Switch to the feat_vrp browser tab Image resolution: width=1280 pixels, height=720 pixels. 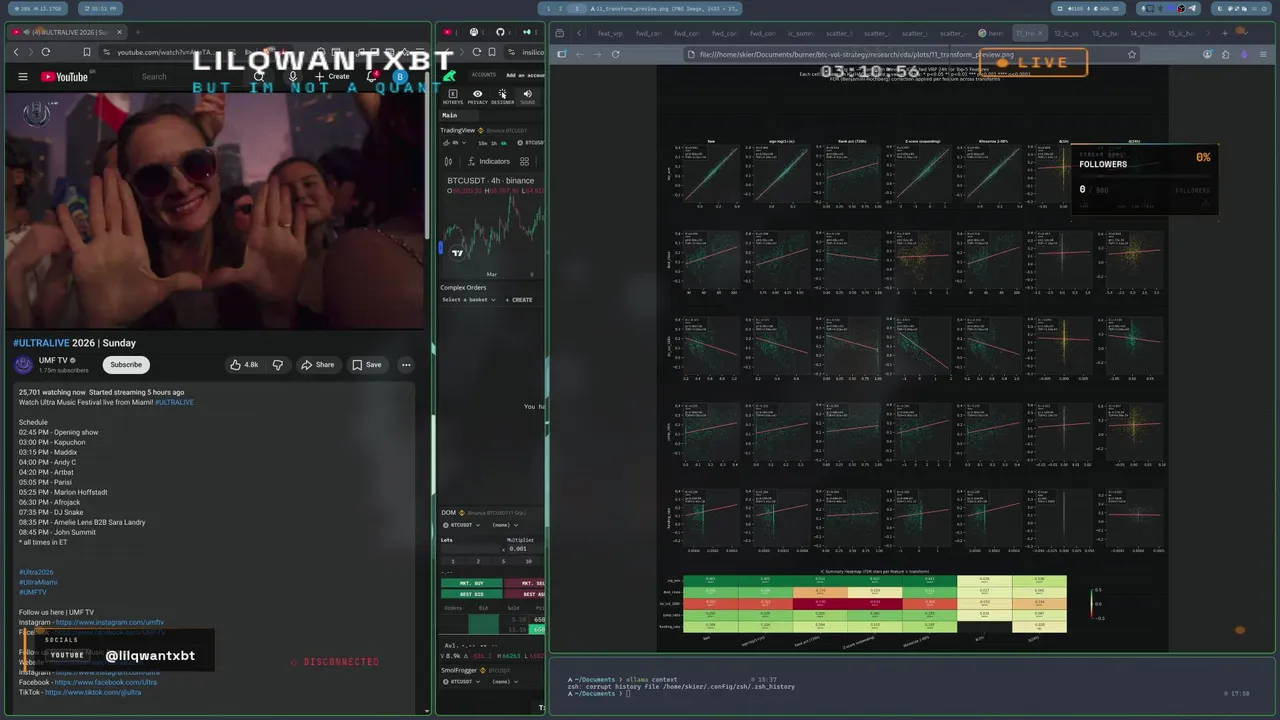click(611, 33)
